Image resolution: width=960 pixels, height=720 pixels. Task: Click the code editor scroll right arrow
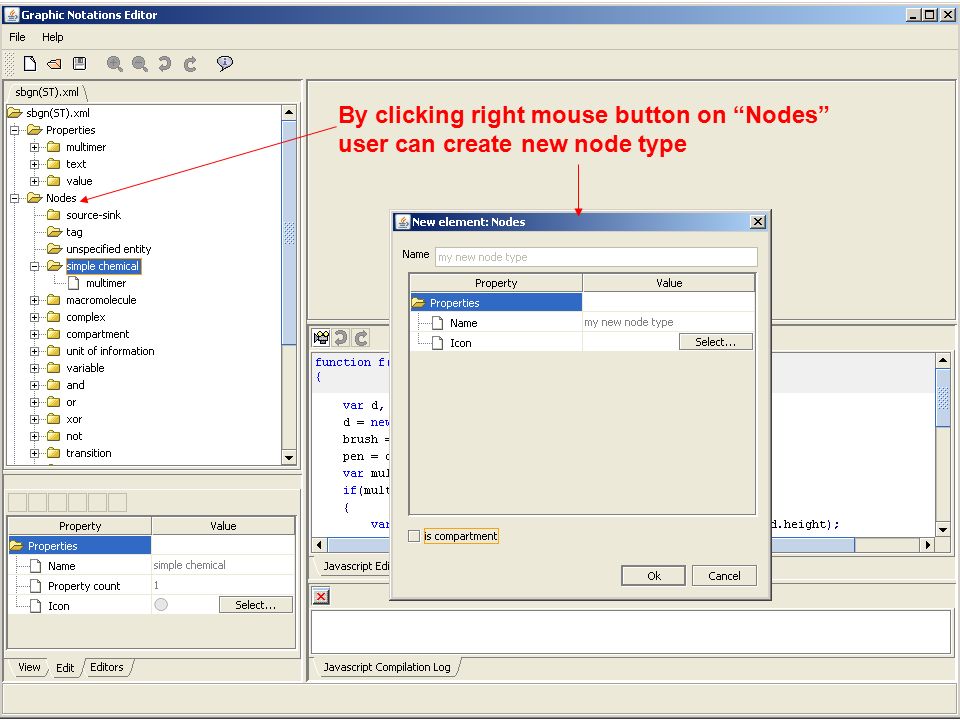click(x=928, y=544)
